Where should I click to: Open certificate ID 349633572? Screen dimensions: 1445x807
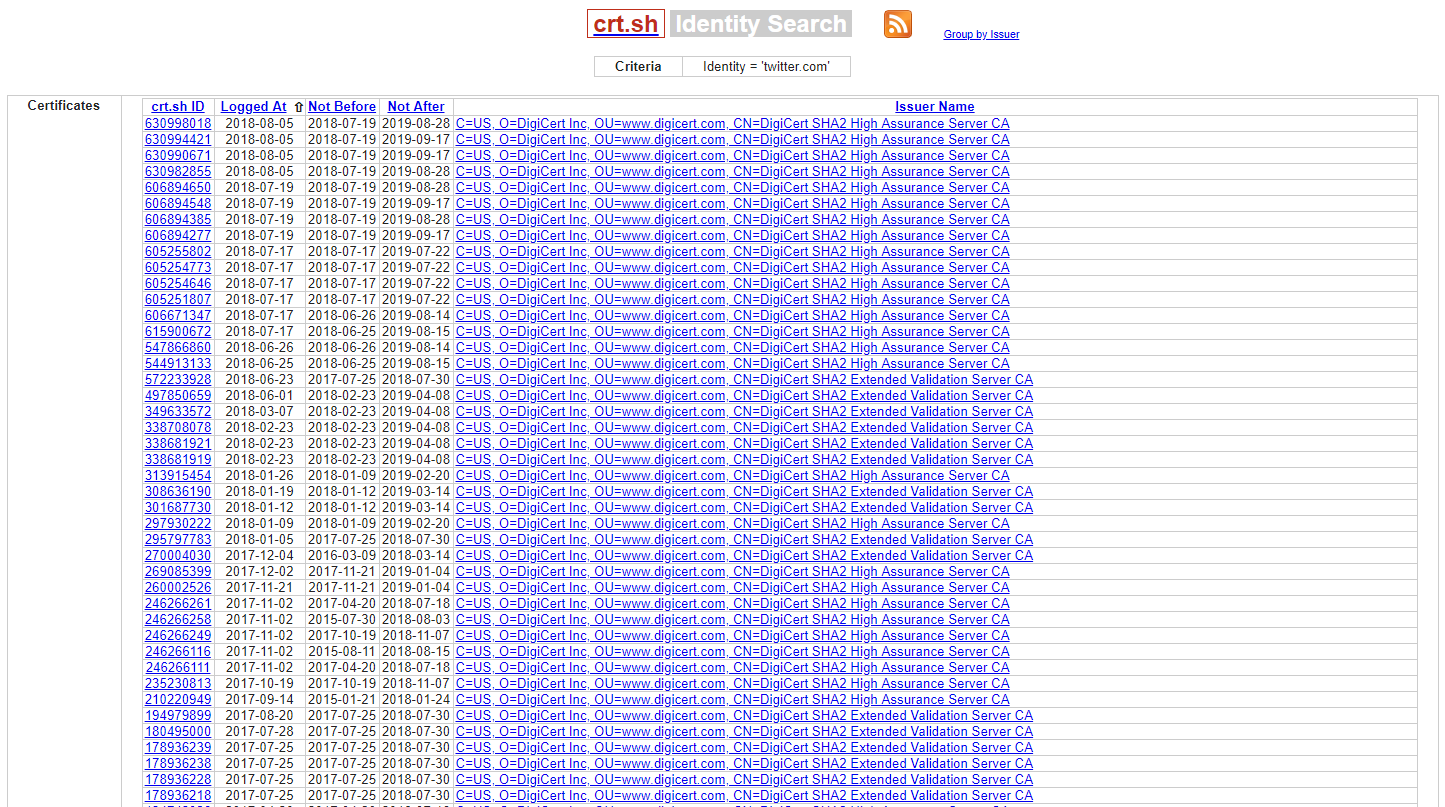pyautogui.click(x=178, y=412)
